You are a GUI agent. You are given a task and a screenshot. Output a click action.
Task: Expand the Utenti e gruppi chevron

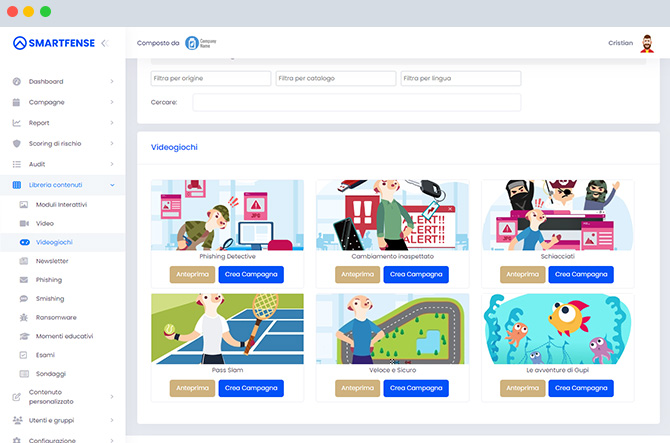[x=112, y=420]
